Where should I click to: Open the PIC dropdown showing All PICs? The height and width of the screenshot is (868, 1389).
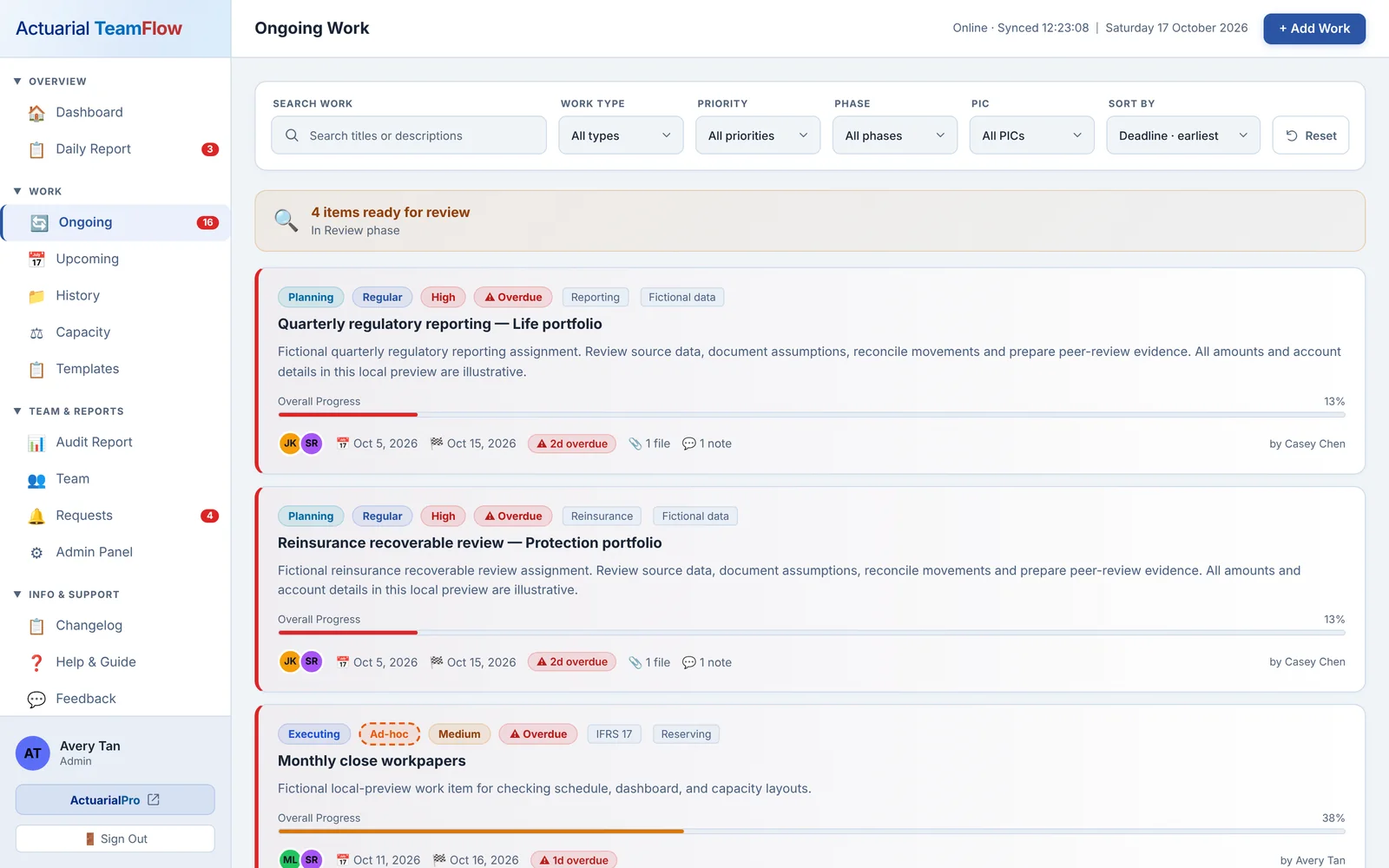coord(1032,135)
